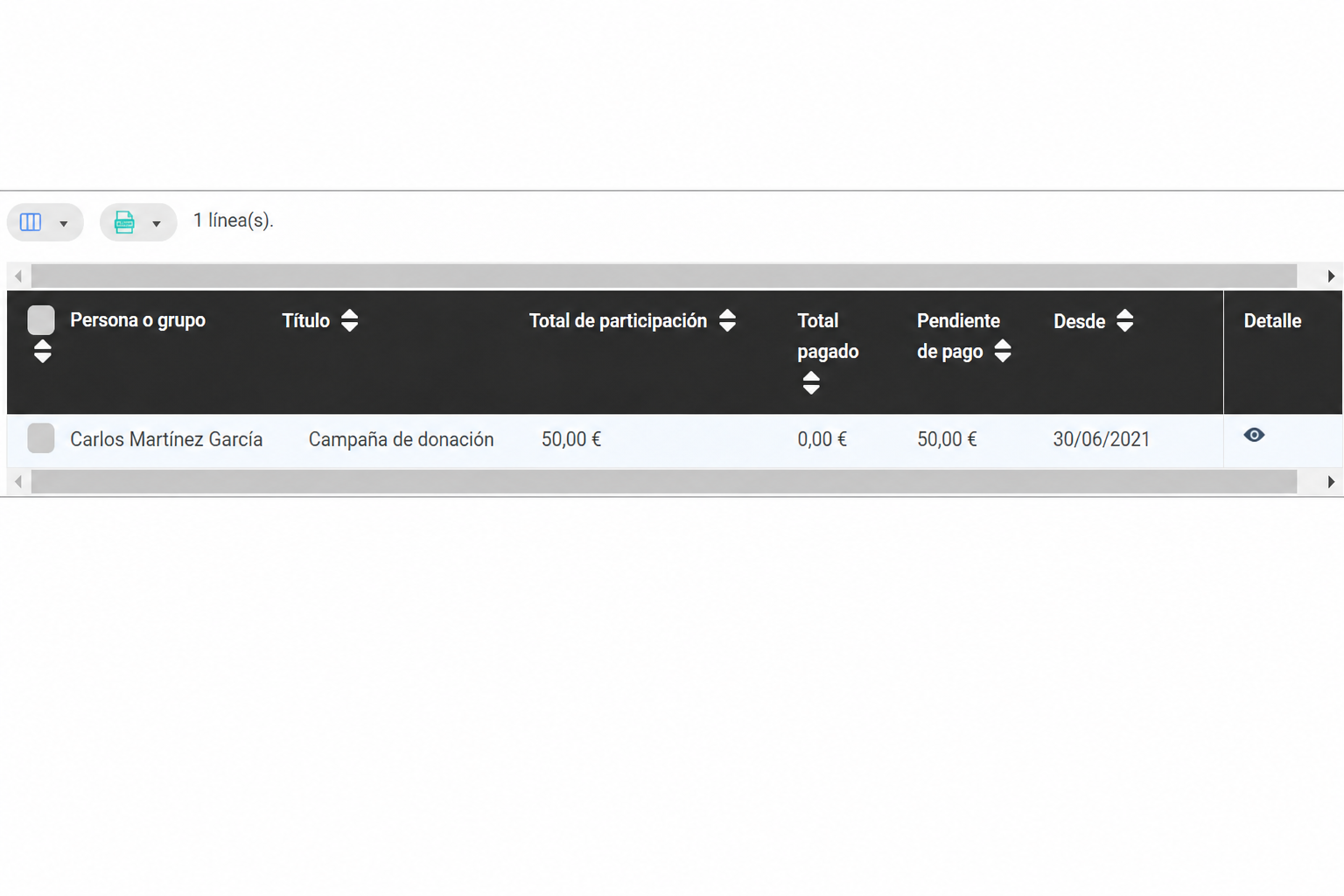
Task: Sort by Pendiente de pago
Action: [1003, 351]
